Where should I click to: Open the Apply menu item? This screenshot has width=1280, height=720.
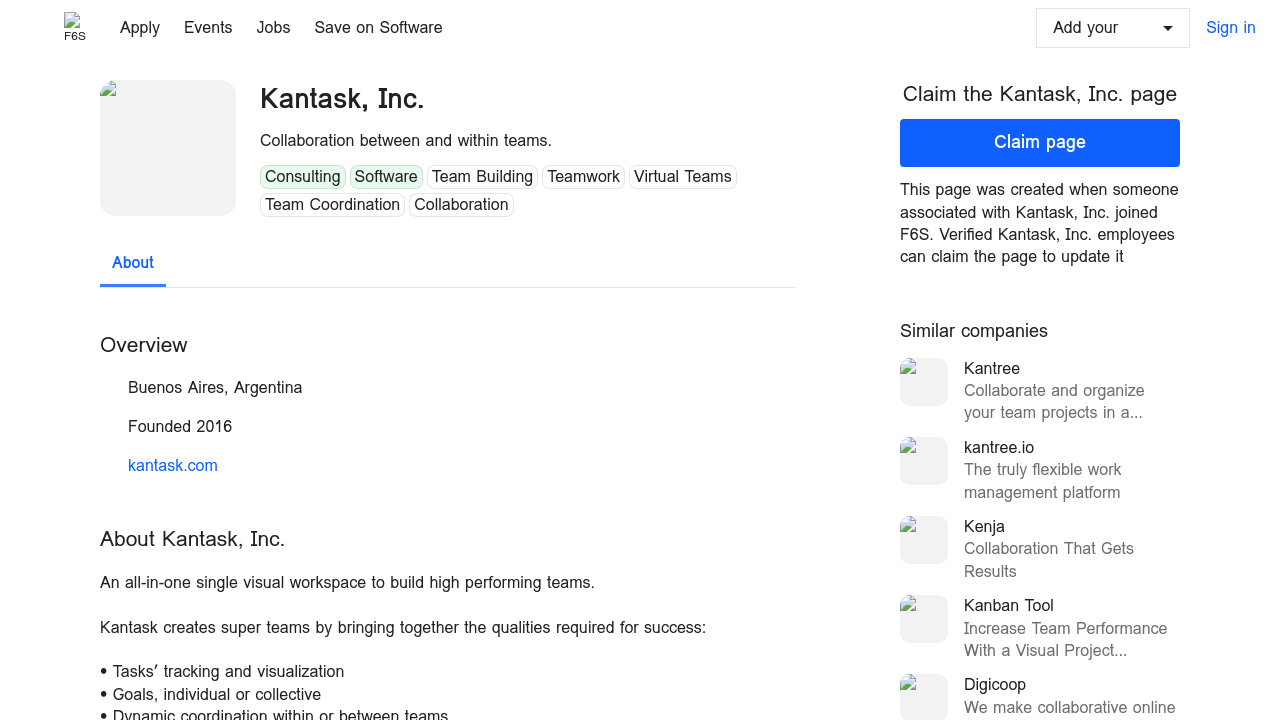pos(140,28)
